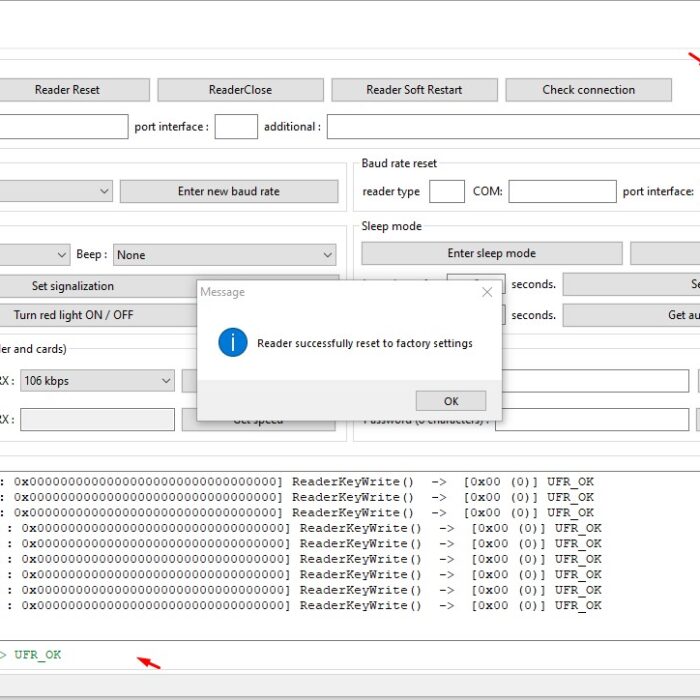
Task: Open the Beep dropdown showing None
Action: (x=225, y=255)
